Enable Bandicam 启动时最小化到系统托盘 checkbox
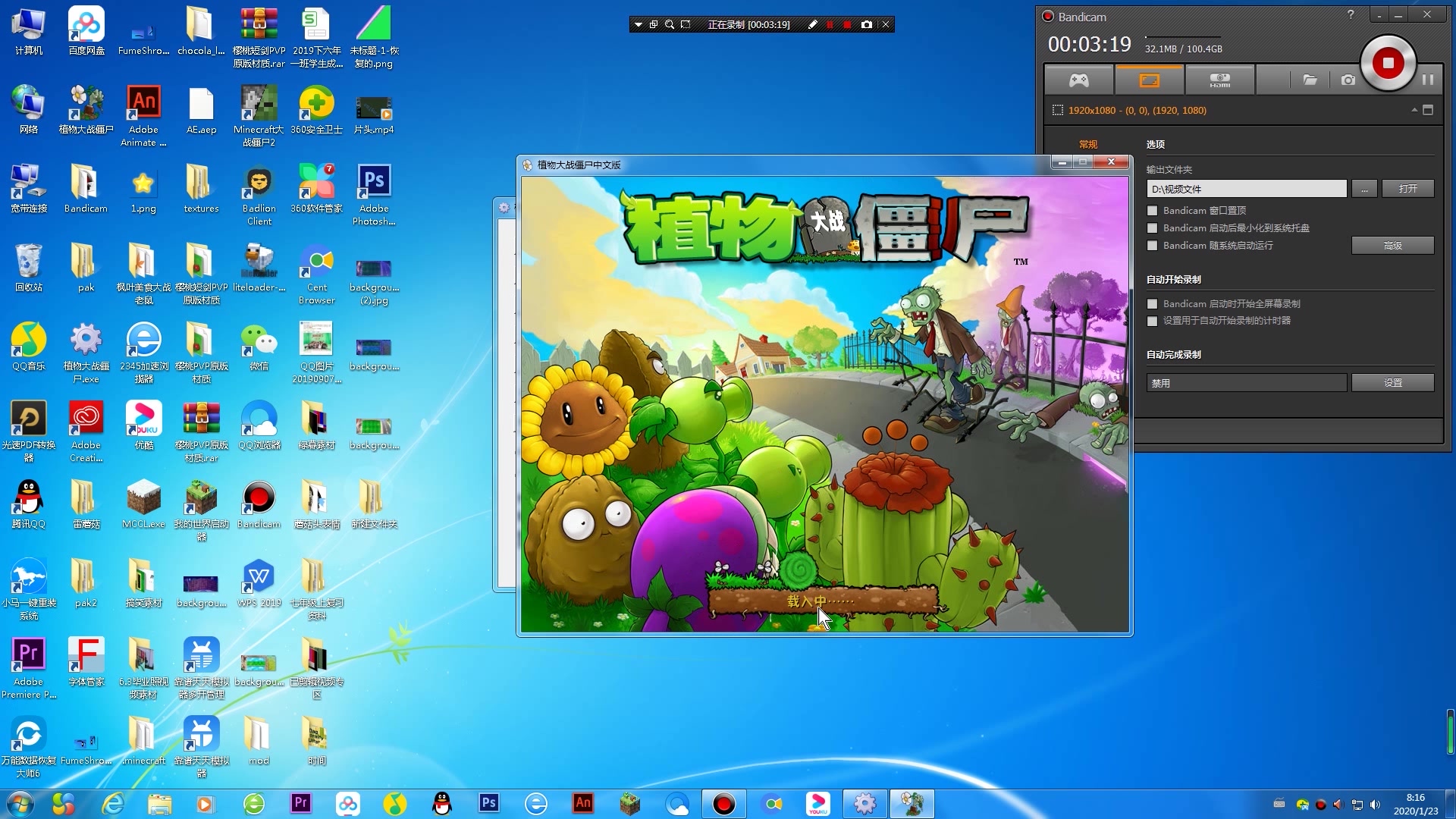 (x=1153, y=228)
